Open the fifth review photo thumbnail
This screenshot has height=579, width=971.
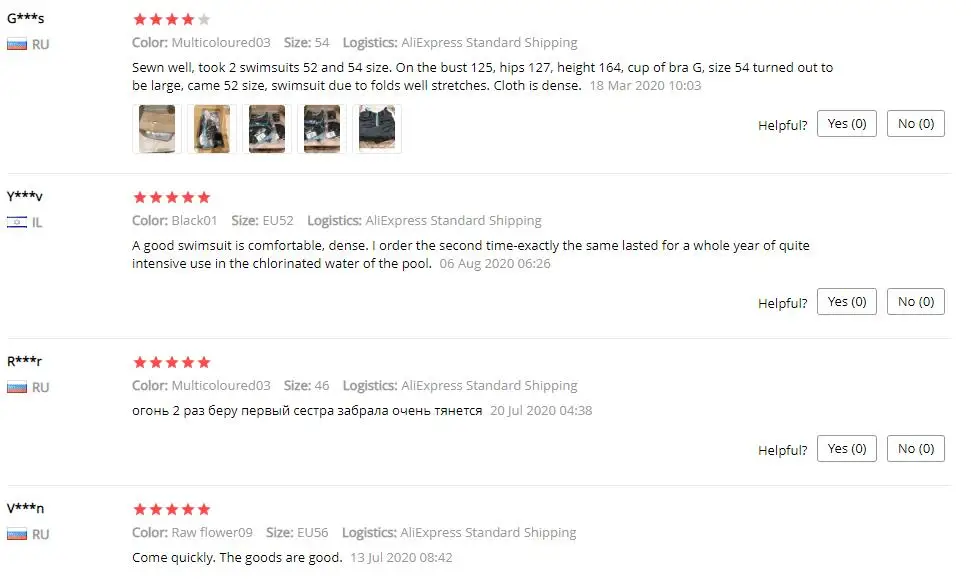(377, 129)
